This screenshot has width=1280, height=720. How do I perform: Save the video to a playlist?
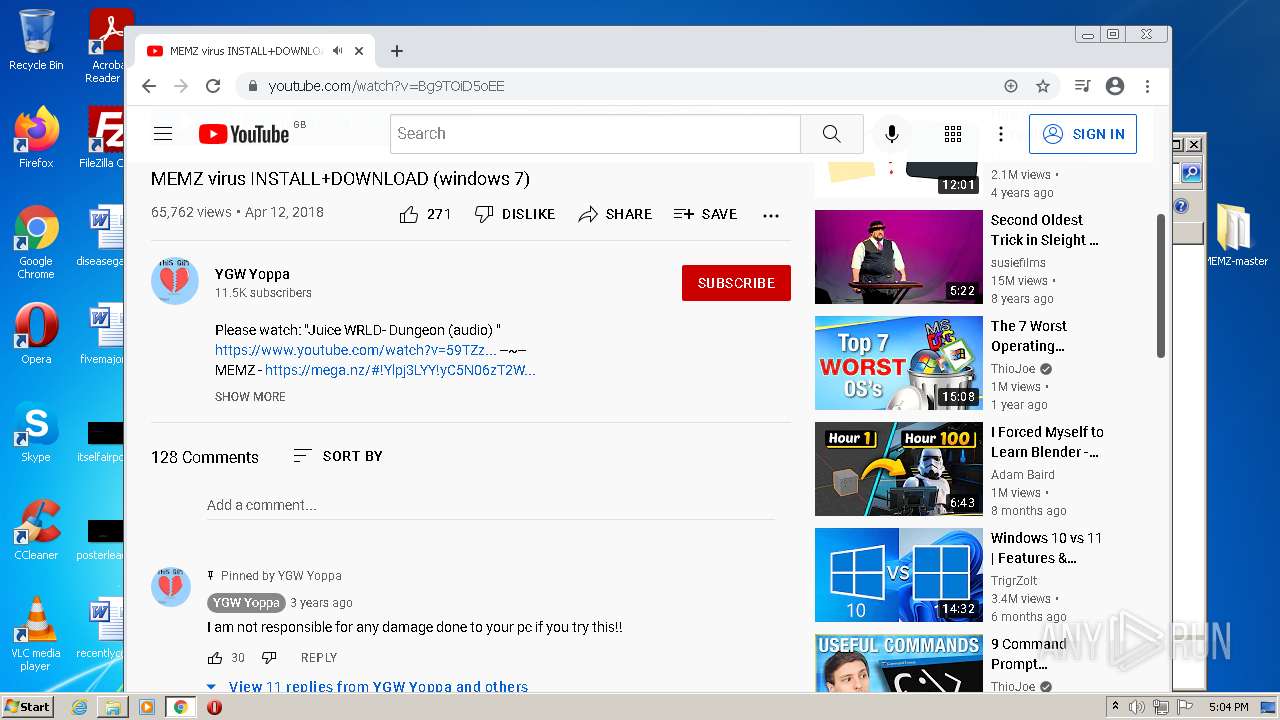coord(705,214)
